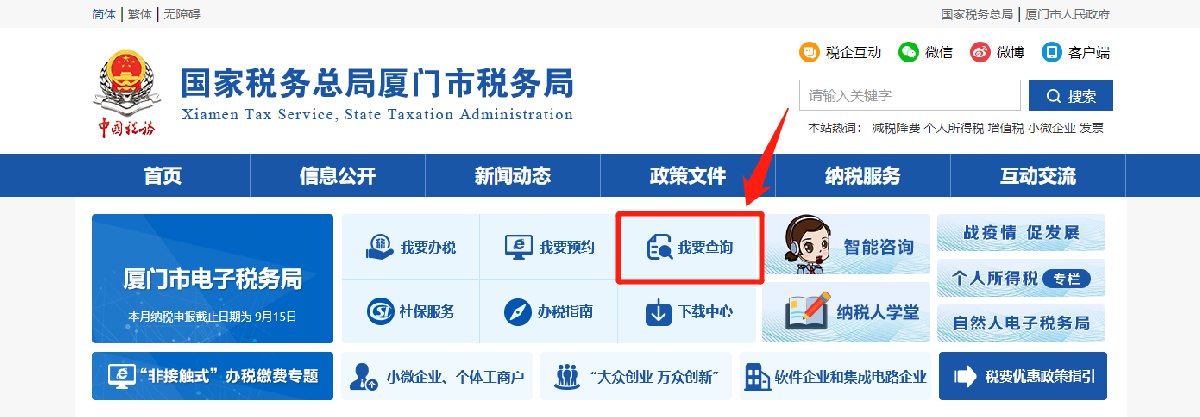Screen dimensions: 1200x417
Task: Open 税费优惠政策指引 button
Action: coord(1023,377)
